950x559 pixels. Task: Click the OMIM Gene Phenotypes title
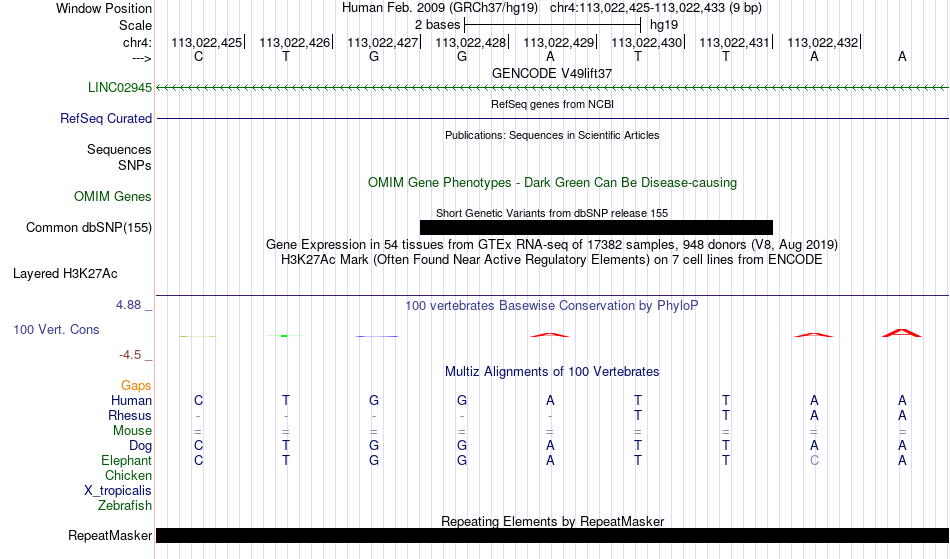click(553, 183)
